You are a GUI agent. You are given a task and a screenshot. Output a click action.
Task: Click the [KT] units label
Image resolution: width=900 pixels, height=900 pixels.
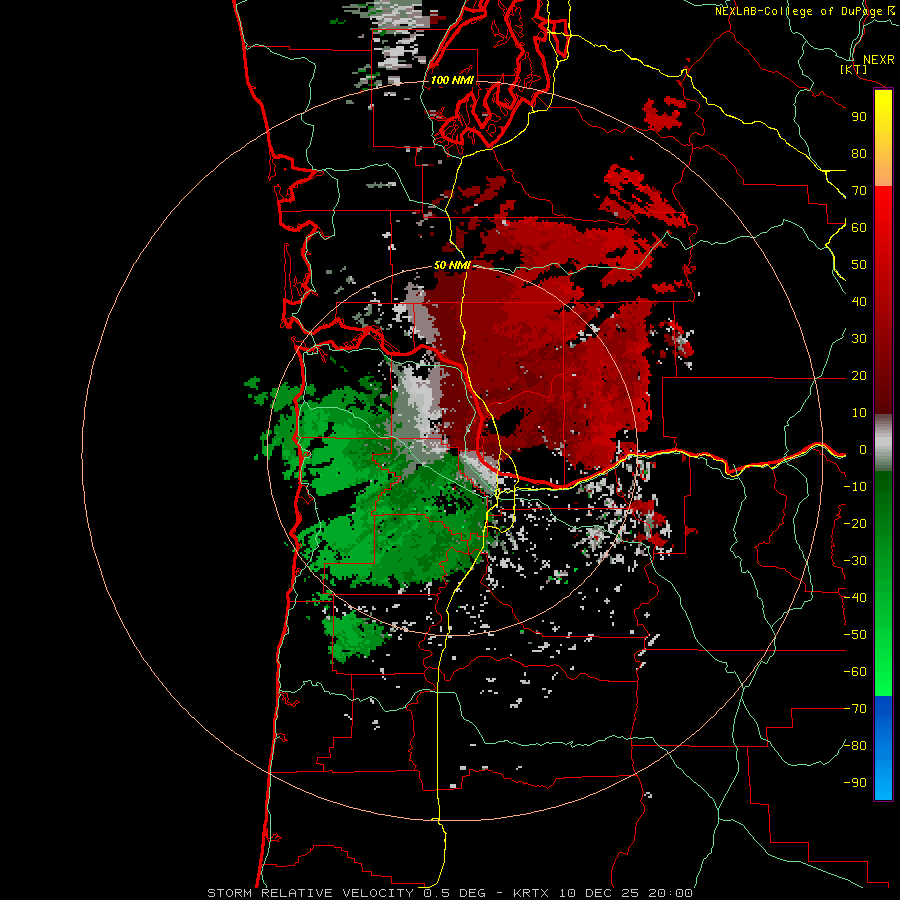854,69
